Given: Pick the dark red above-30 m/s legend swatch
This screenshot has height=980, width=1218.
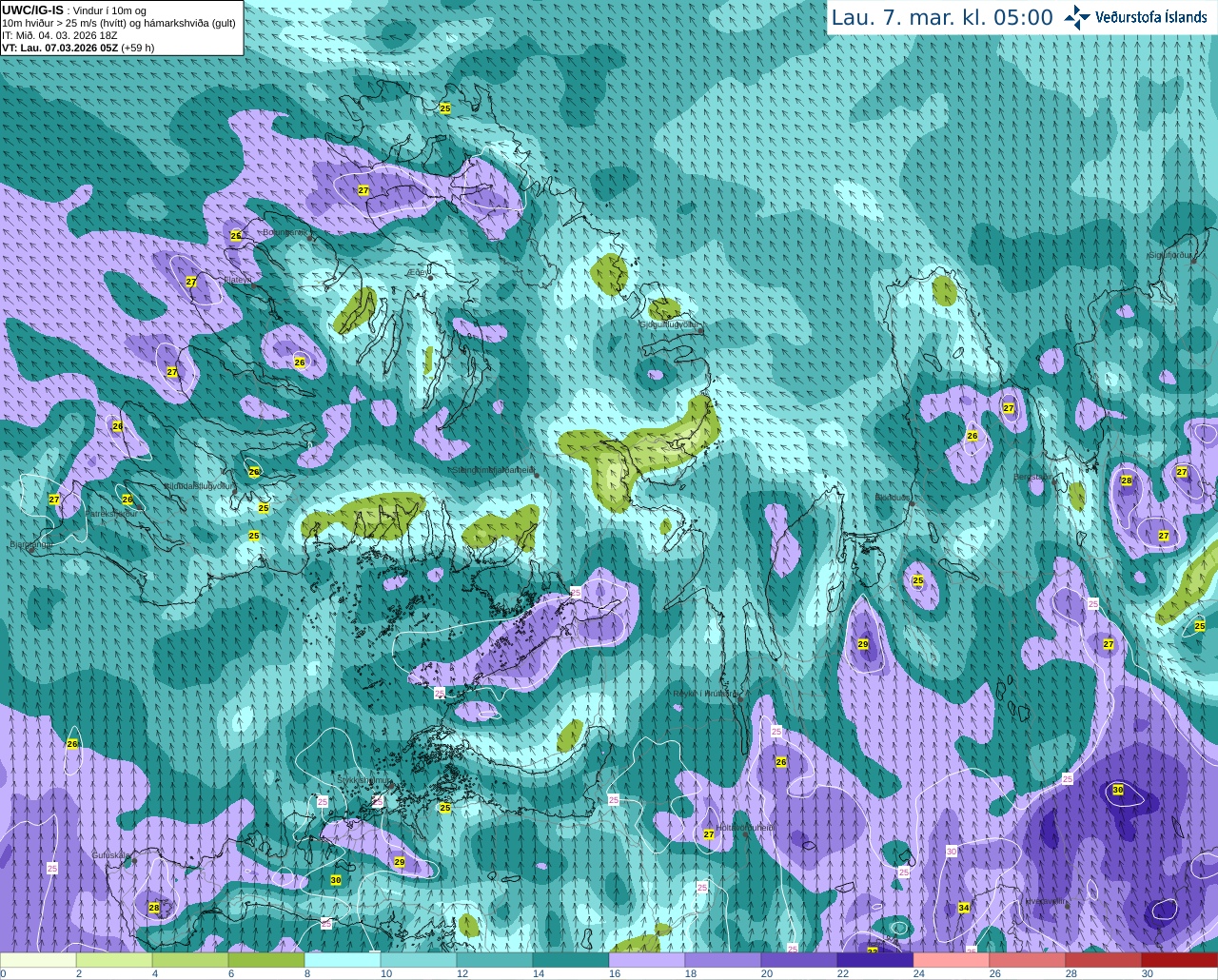Looking at the screenshot, I should click(1180, 961).
